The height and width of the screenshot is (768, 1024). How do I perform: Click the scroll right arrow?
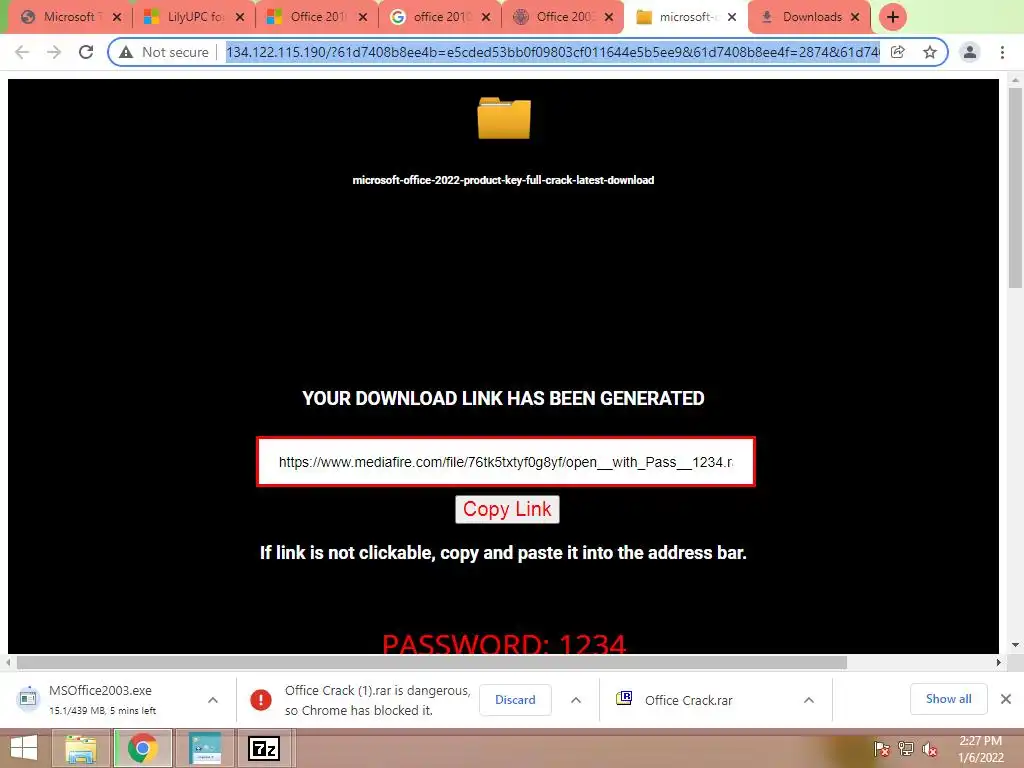pos(999,662)
